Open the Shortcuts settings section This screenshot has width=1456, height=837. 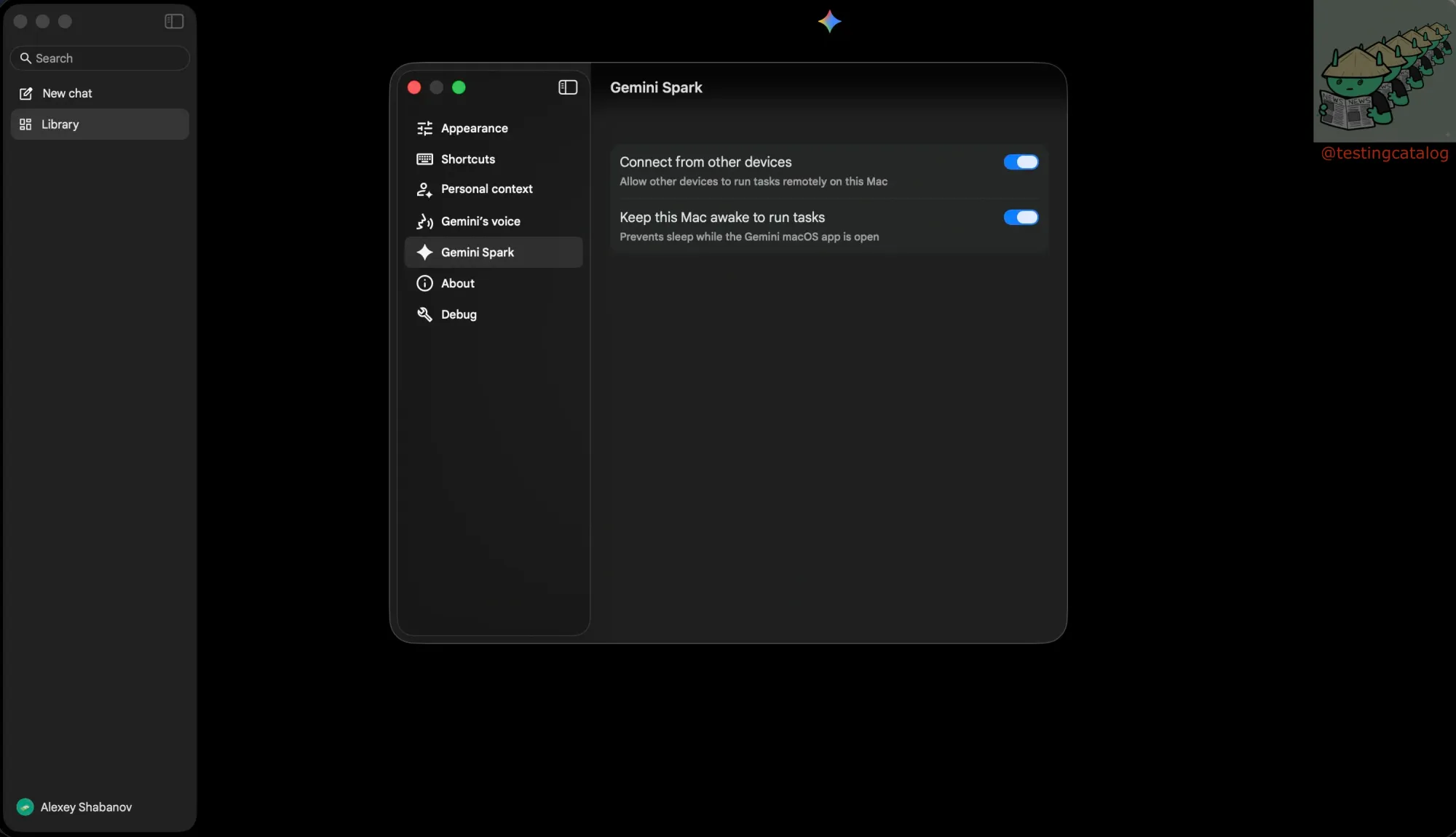pos(494,159)
